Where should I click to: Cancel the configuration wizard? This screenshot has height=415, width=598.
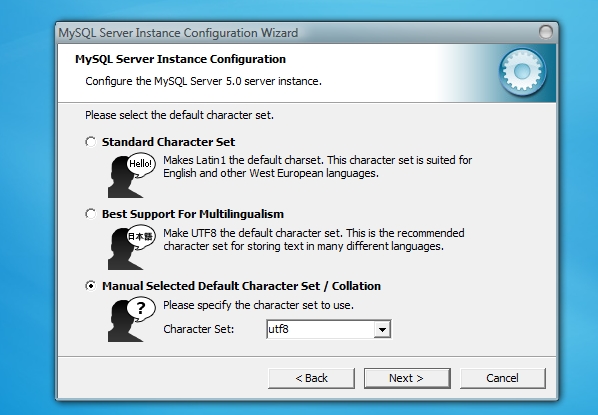503,378
